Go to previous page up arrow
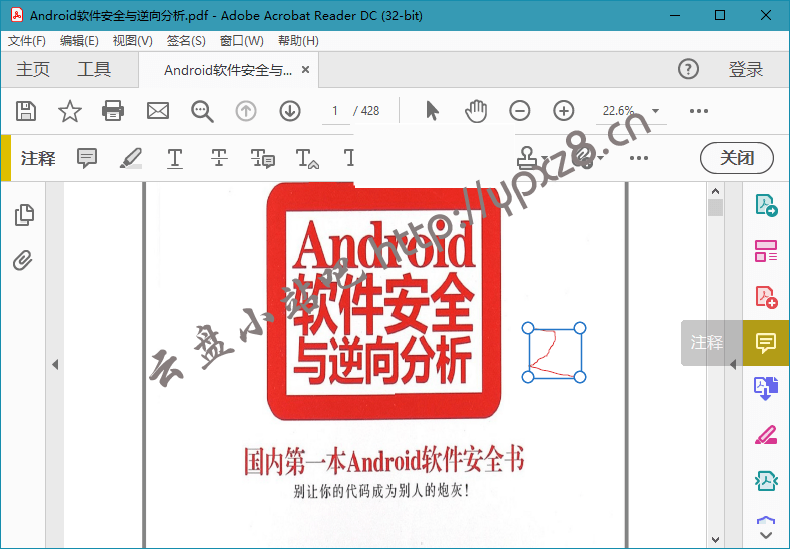The height and width of the screenshot is (549, 790). (x=246, y=111)
